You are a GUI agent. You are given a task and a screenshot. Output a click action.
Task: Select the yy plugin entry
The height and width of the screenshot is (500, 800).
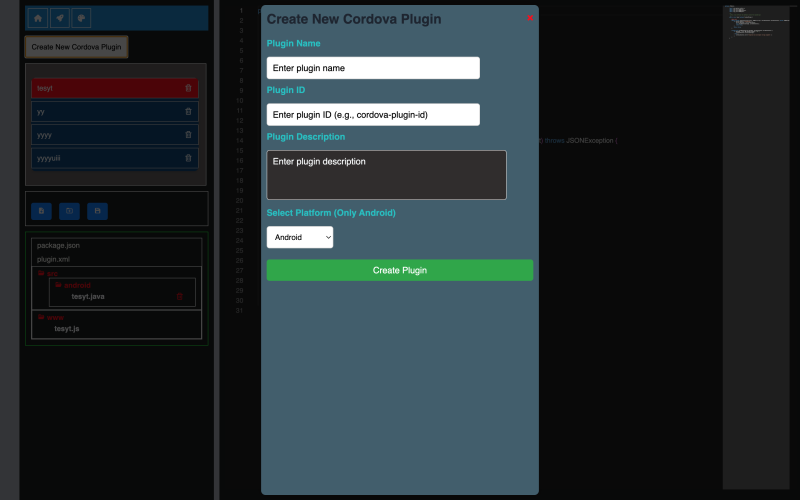(115, 112)
